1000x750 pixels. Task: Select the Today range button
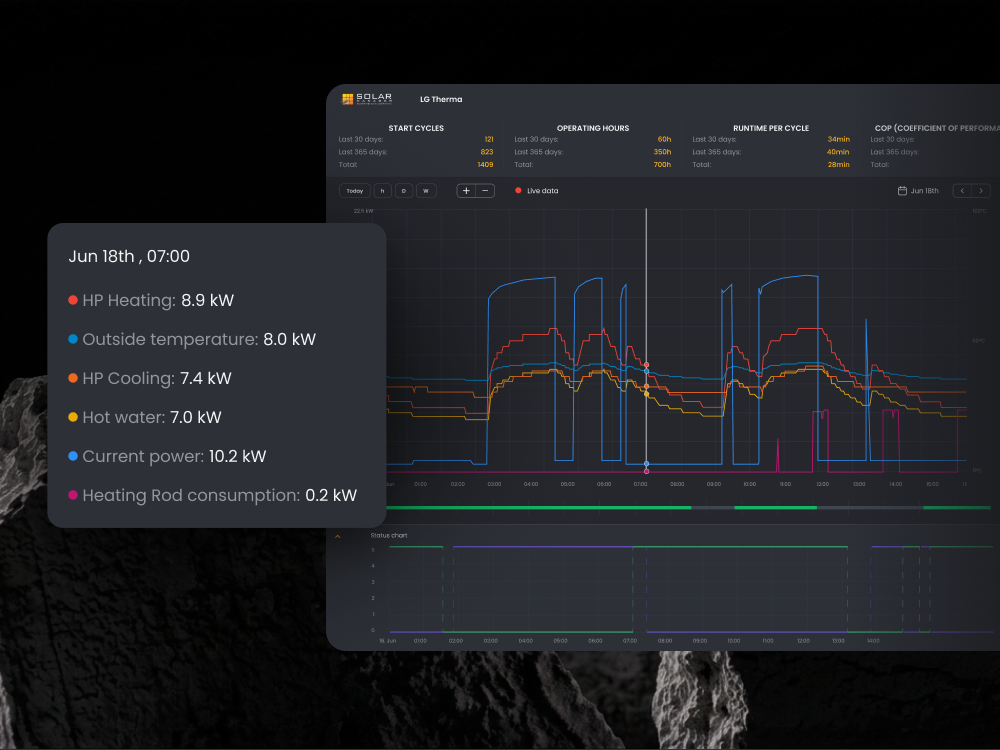click(x=355, y=191)
